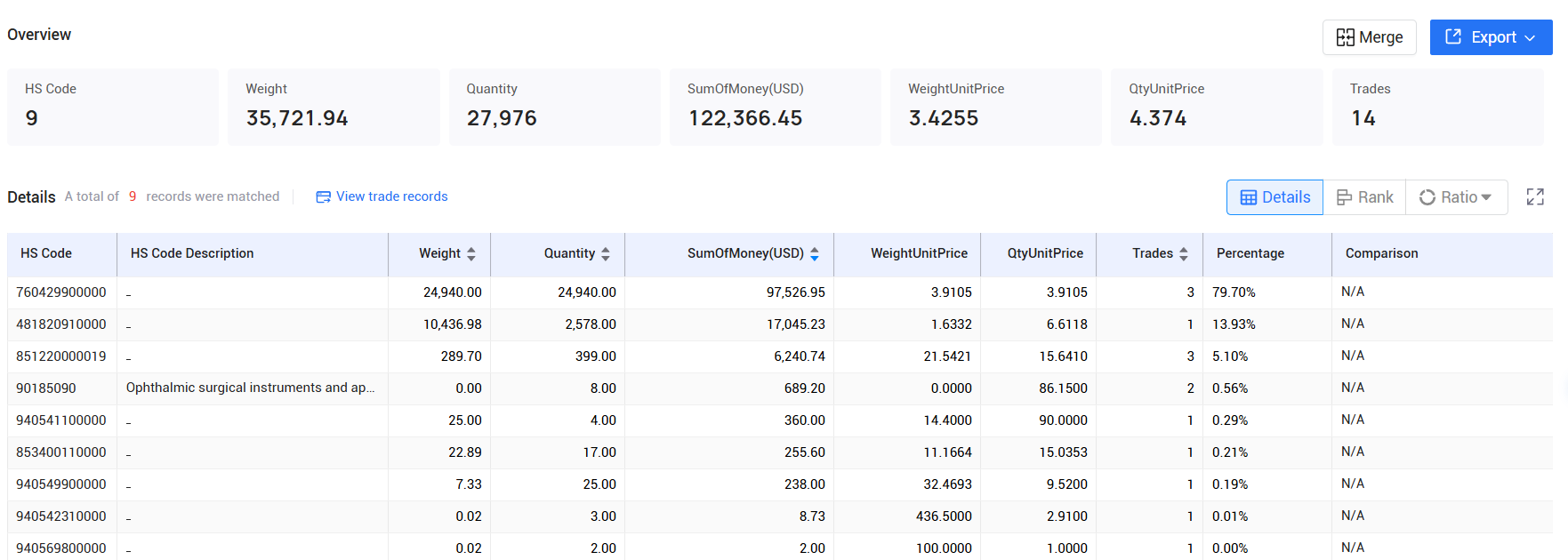Open View trade records link

coord(382,196)
